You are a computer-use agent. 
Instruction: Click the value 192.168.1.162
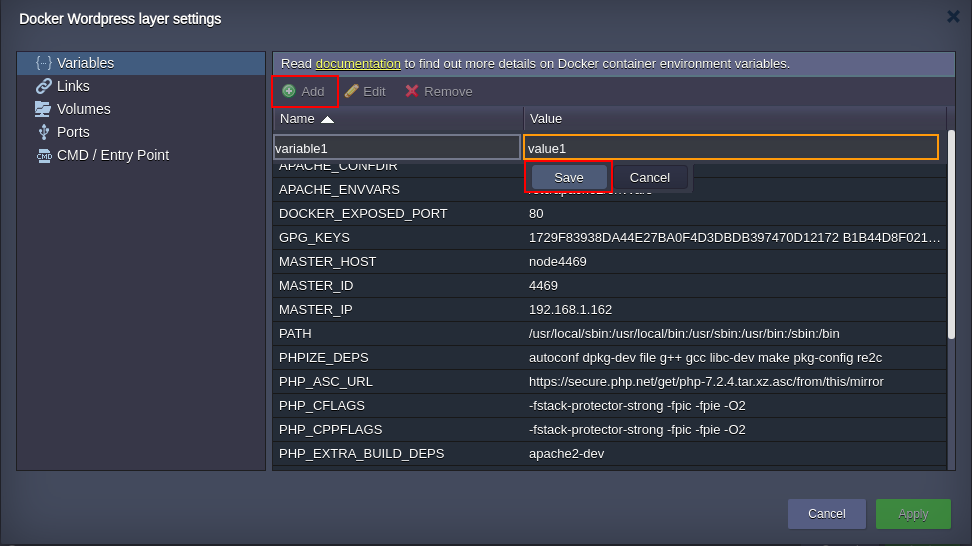click(x=570, y=310)
